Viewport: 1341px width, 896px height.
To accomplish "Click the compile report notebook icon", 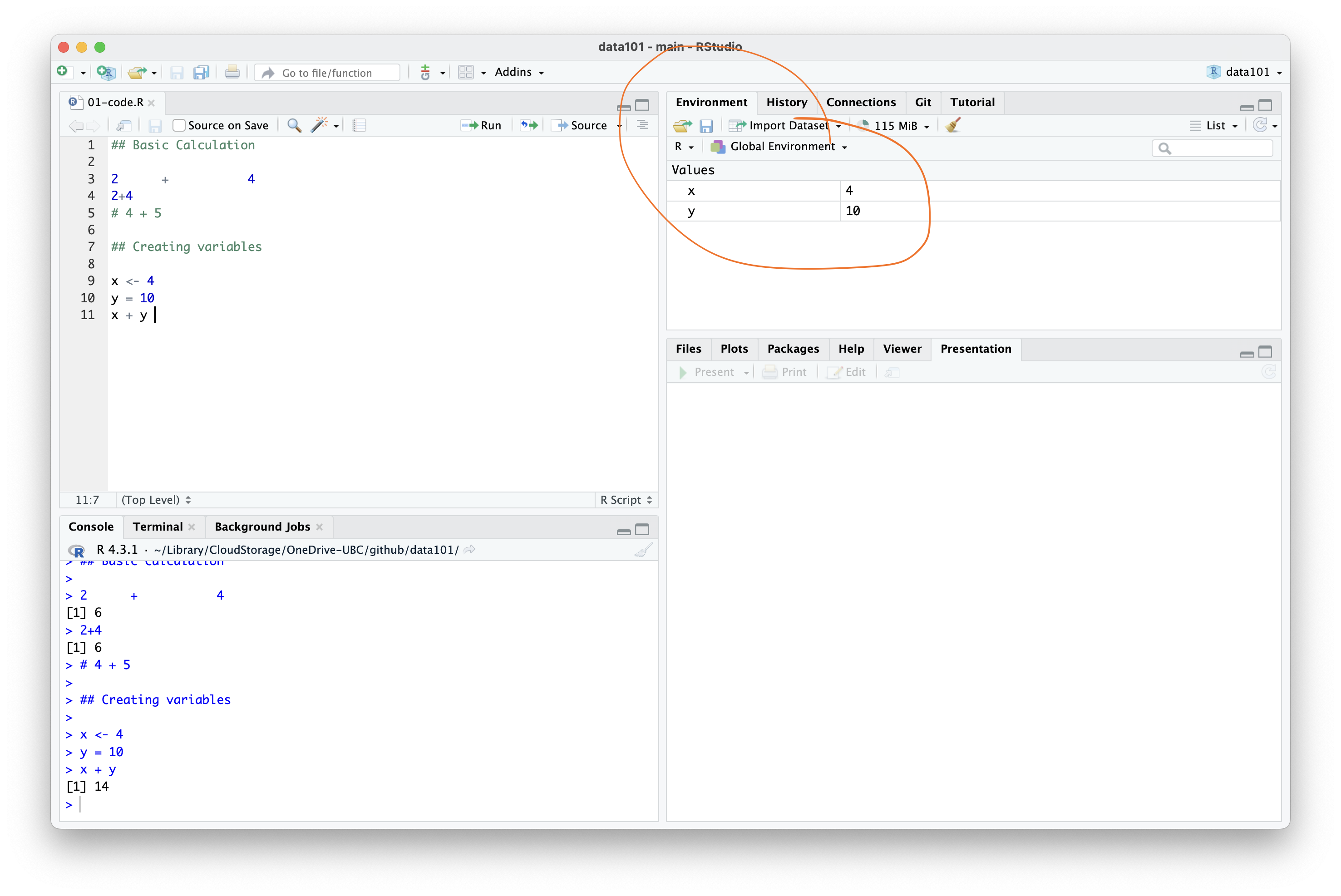I will pyautogui.click(x=359, y=125).
